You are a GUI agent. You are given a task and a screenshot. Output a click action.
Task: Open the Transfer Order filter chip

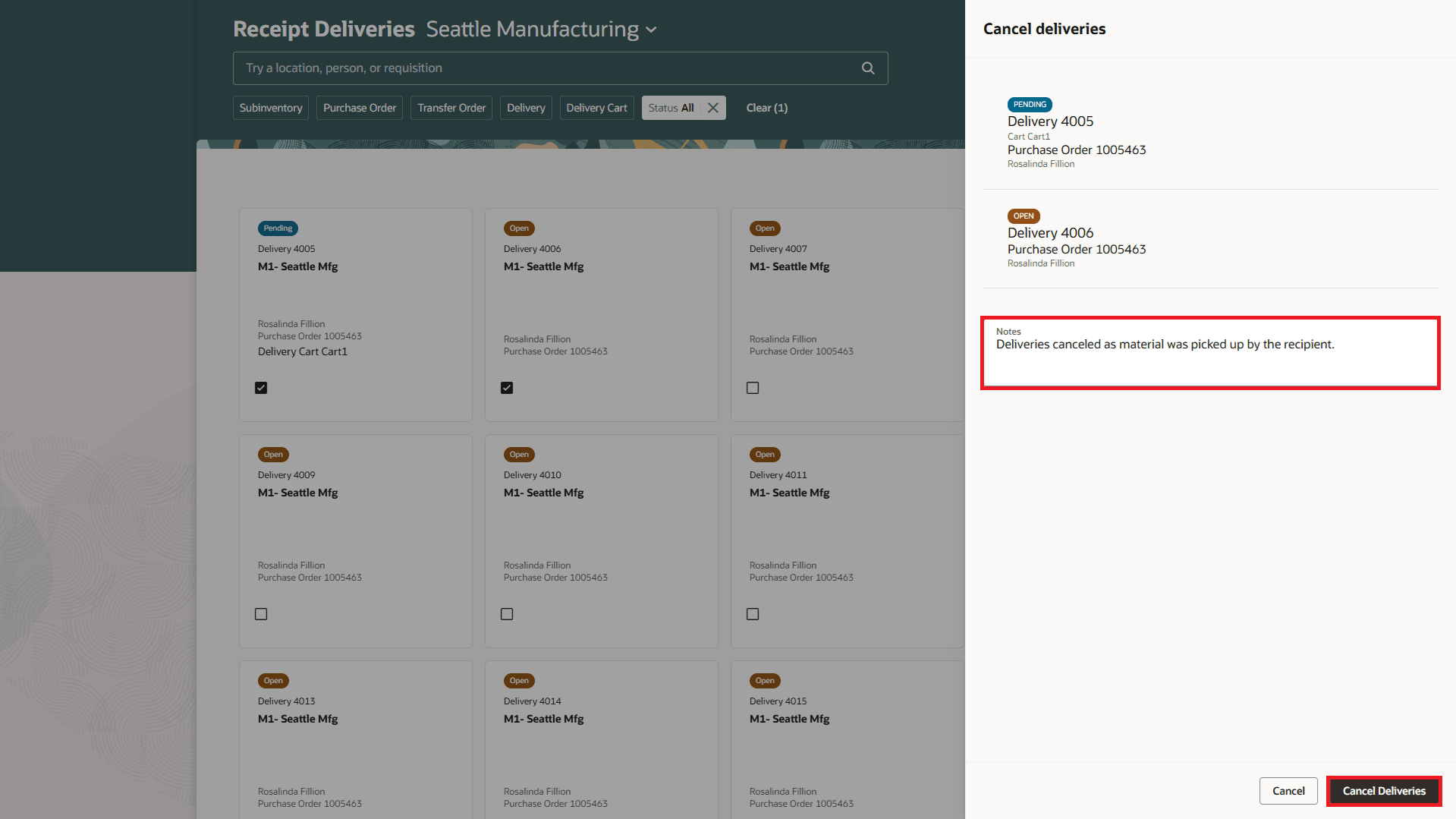point(451,108)
